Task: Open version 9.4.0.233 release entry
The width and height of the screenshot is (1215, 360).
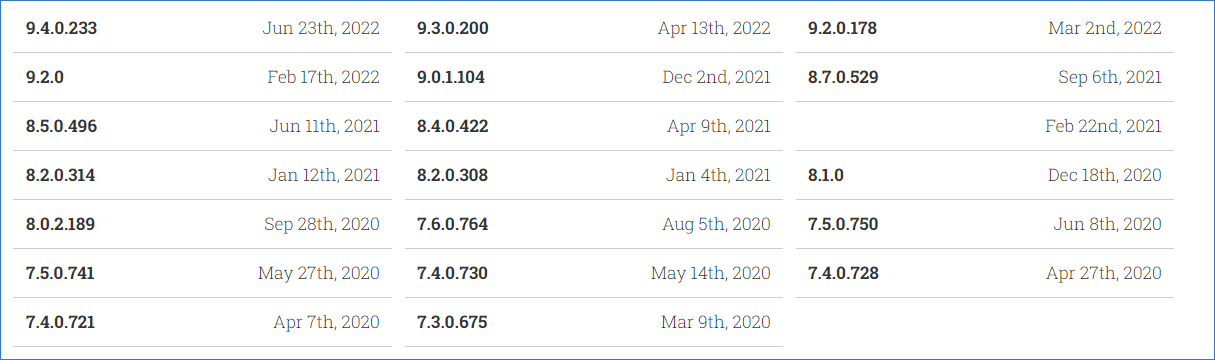Action: [61, 28]
